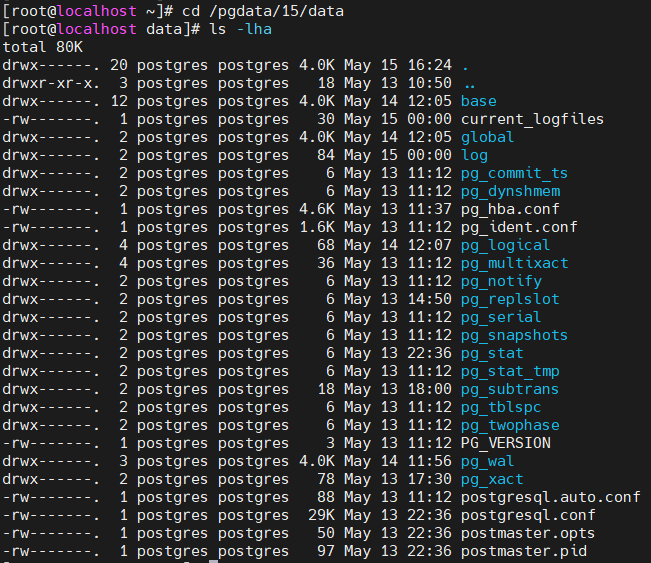
Task: Click the PG_VERSION file name
Action: [x=505, y=443]
